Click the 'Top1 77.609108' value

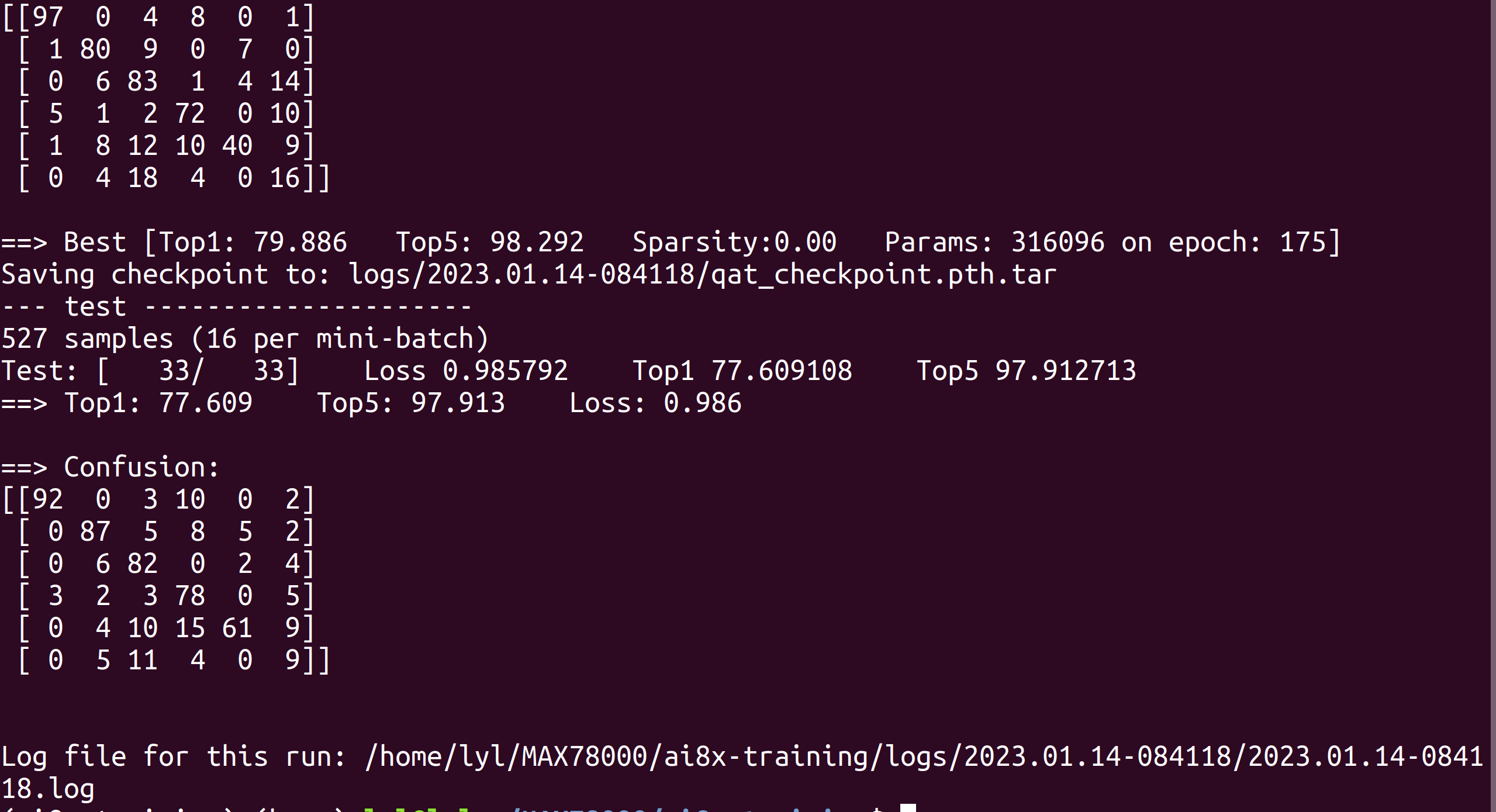(x=742, y=371)
